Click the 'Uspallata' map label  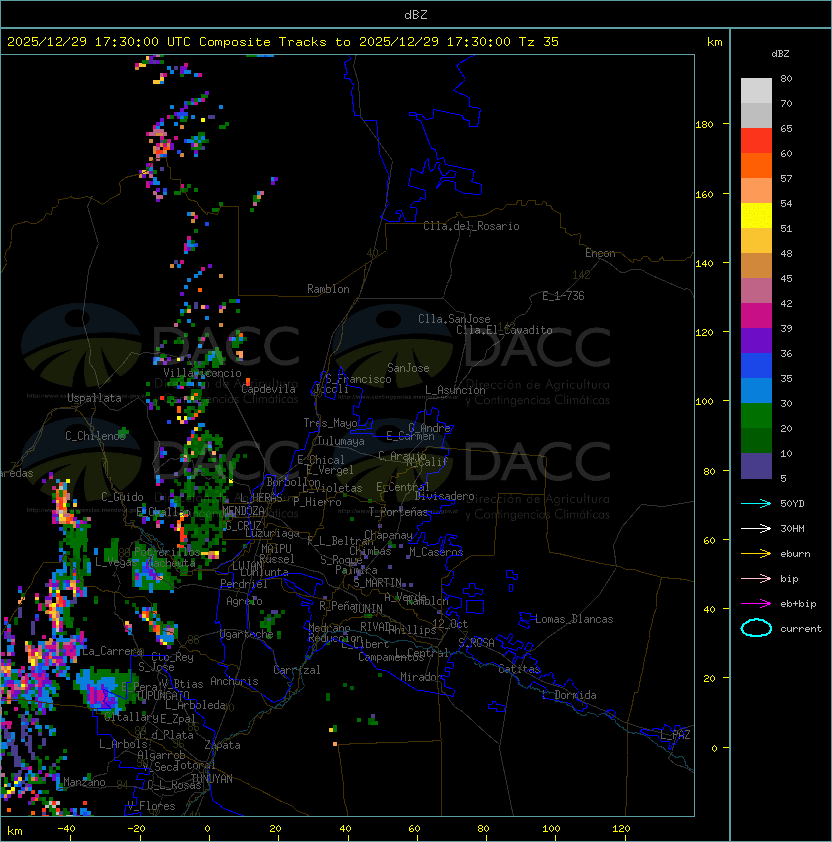(x=94, y=398)
